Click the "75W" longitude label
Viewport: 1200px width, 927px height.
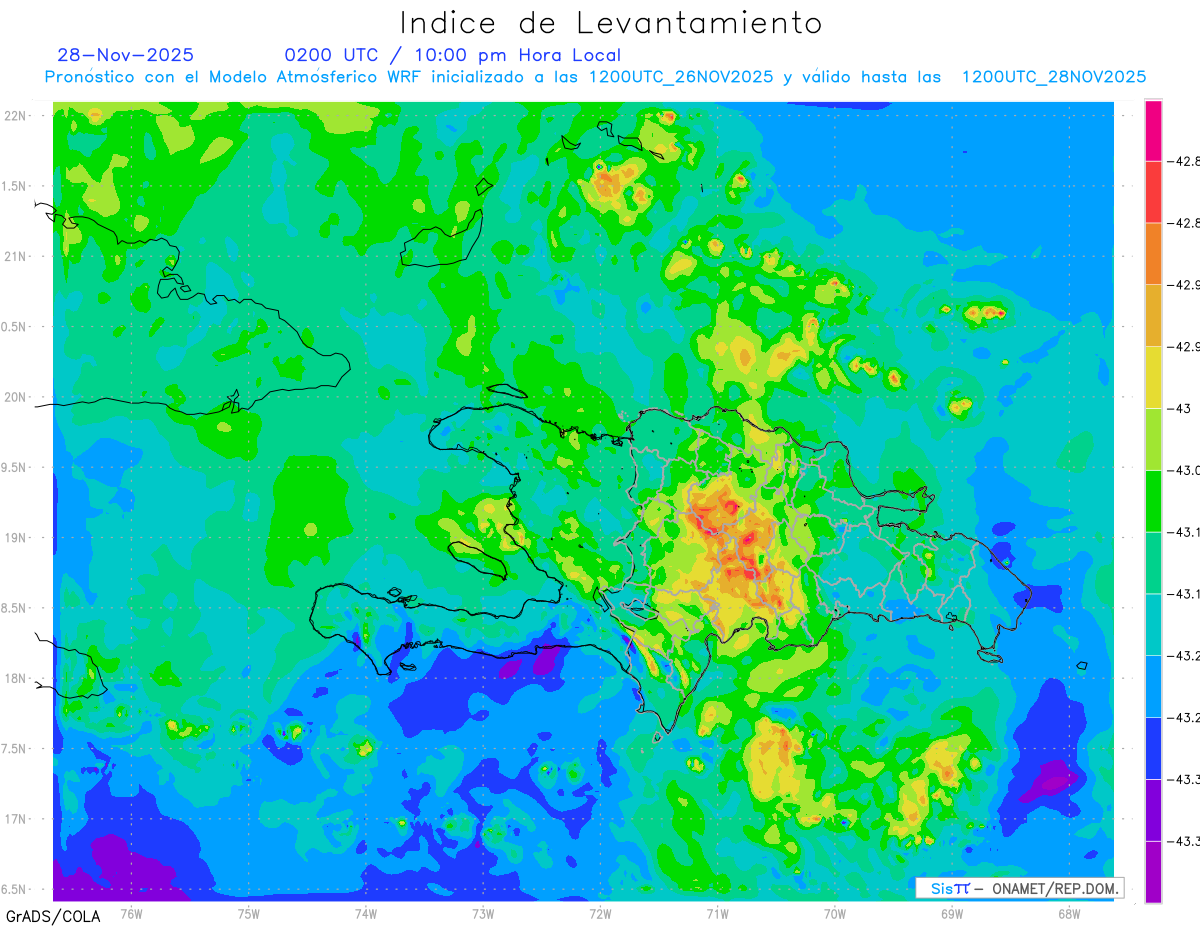[x=249, y=913]
